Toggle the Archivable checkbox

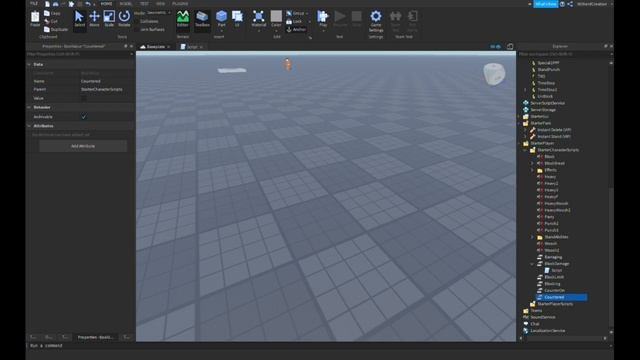coord(84,117)
